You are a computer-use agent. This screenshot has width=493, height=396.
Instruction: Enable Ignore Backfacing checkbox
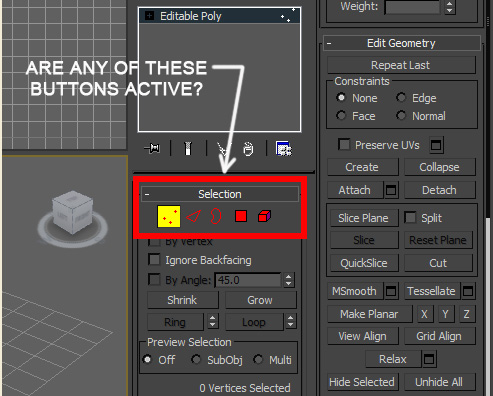click(x=154, y=260)
